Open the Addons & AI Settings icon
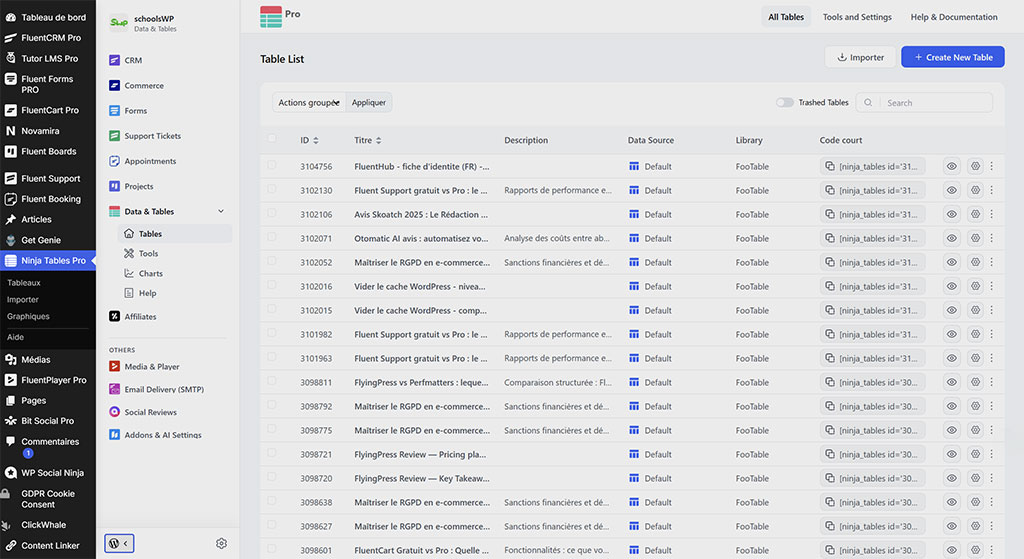1024x559 pixels. click(114, 434)
